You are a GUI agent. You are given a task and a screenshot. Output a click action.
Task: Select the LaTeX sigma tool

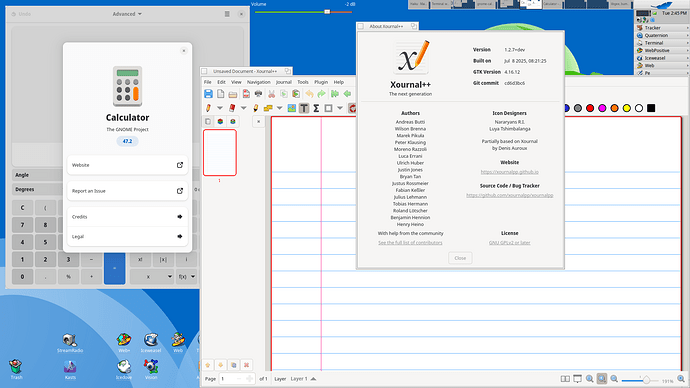316,108
